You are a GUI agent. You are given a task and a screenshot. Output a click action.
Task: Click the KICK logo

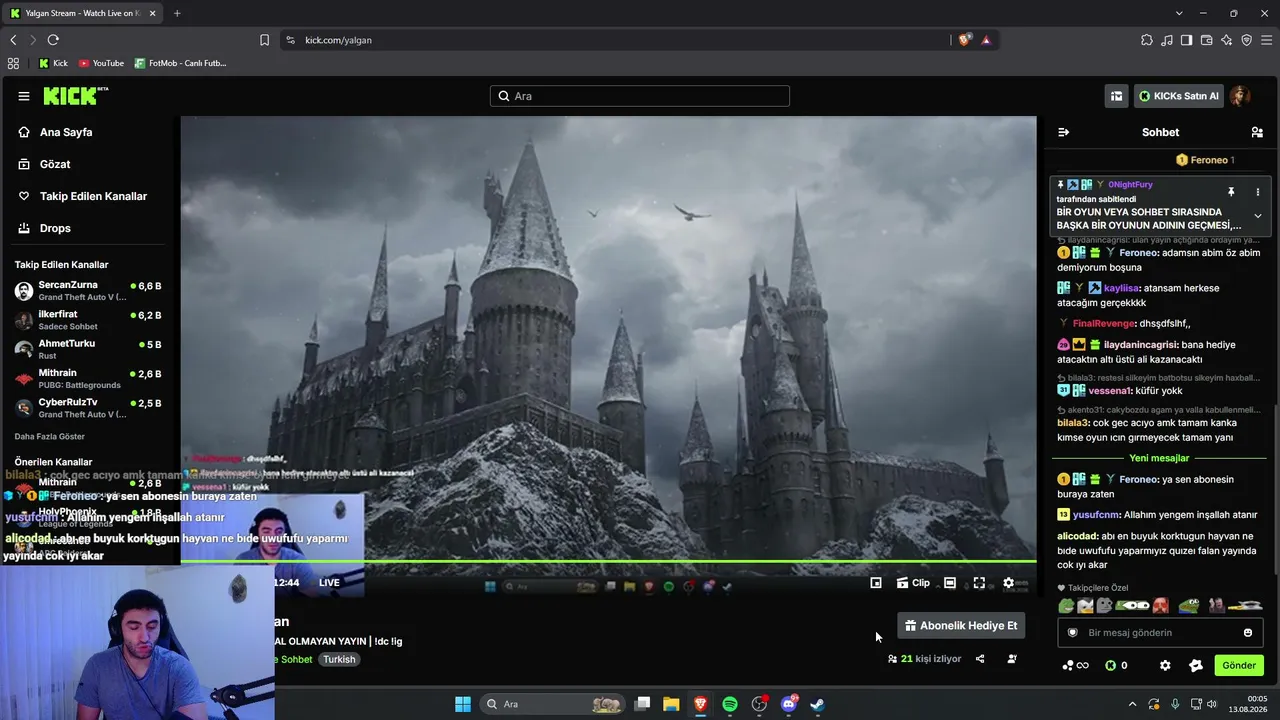(76, 96)
